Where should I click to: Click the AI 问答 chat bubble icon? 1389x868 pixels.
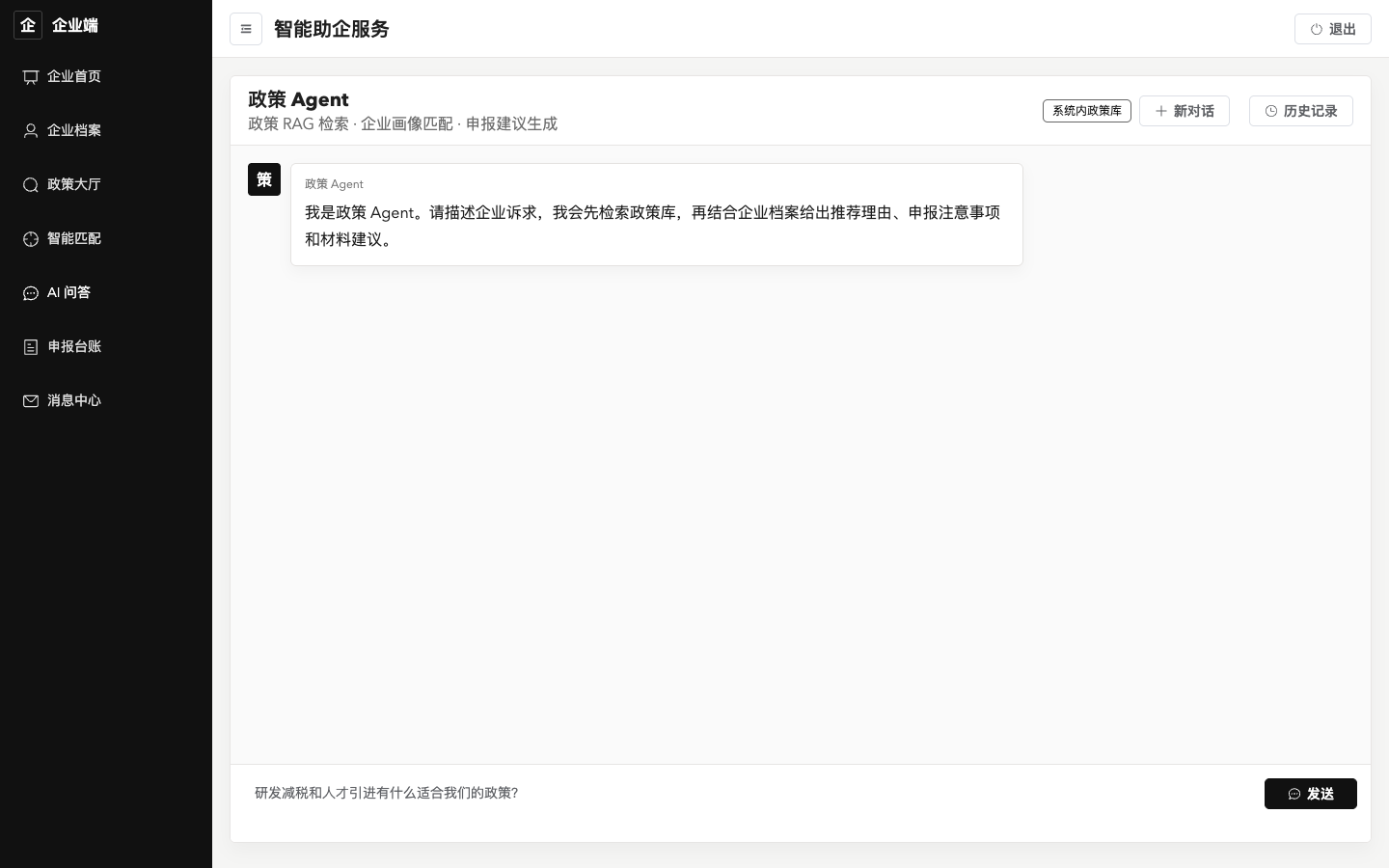(x=31, y=293)
